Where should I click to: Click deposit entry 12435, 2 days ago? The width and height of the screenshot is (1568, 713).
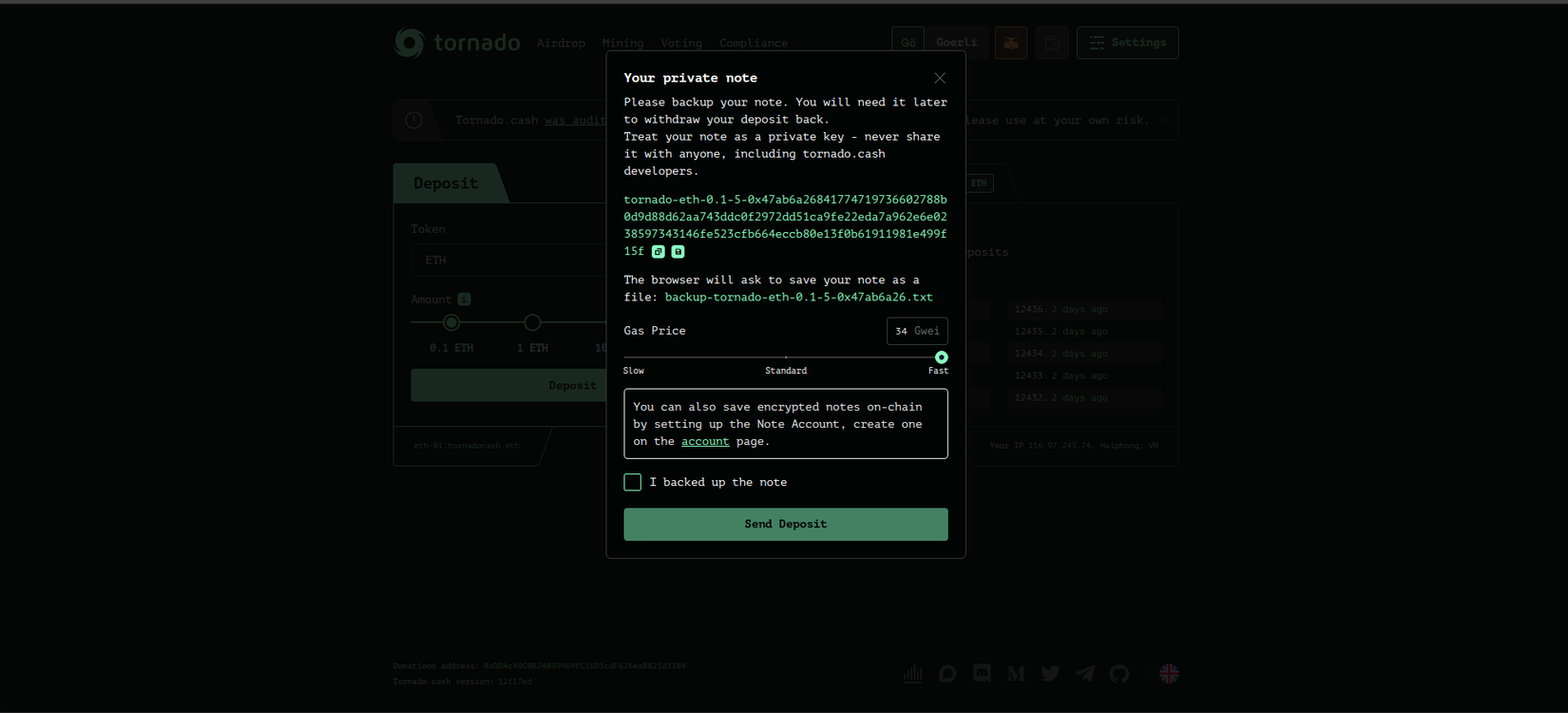click(x=1084, y=331)
